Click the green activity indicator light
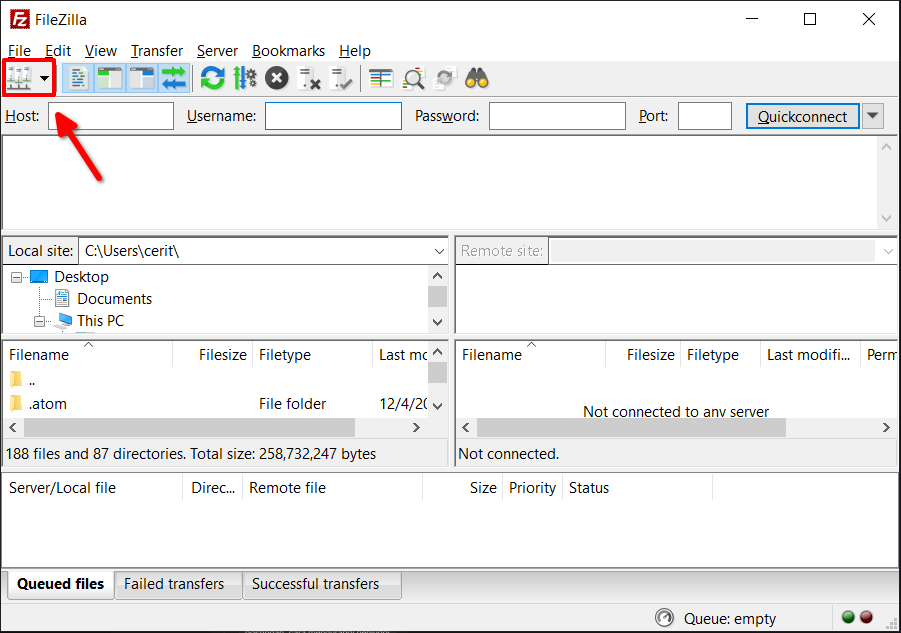 (x=848, y=617)
